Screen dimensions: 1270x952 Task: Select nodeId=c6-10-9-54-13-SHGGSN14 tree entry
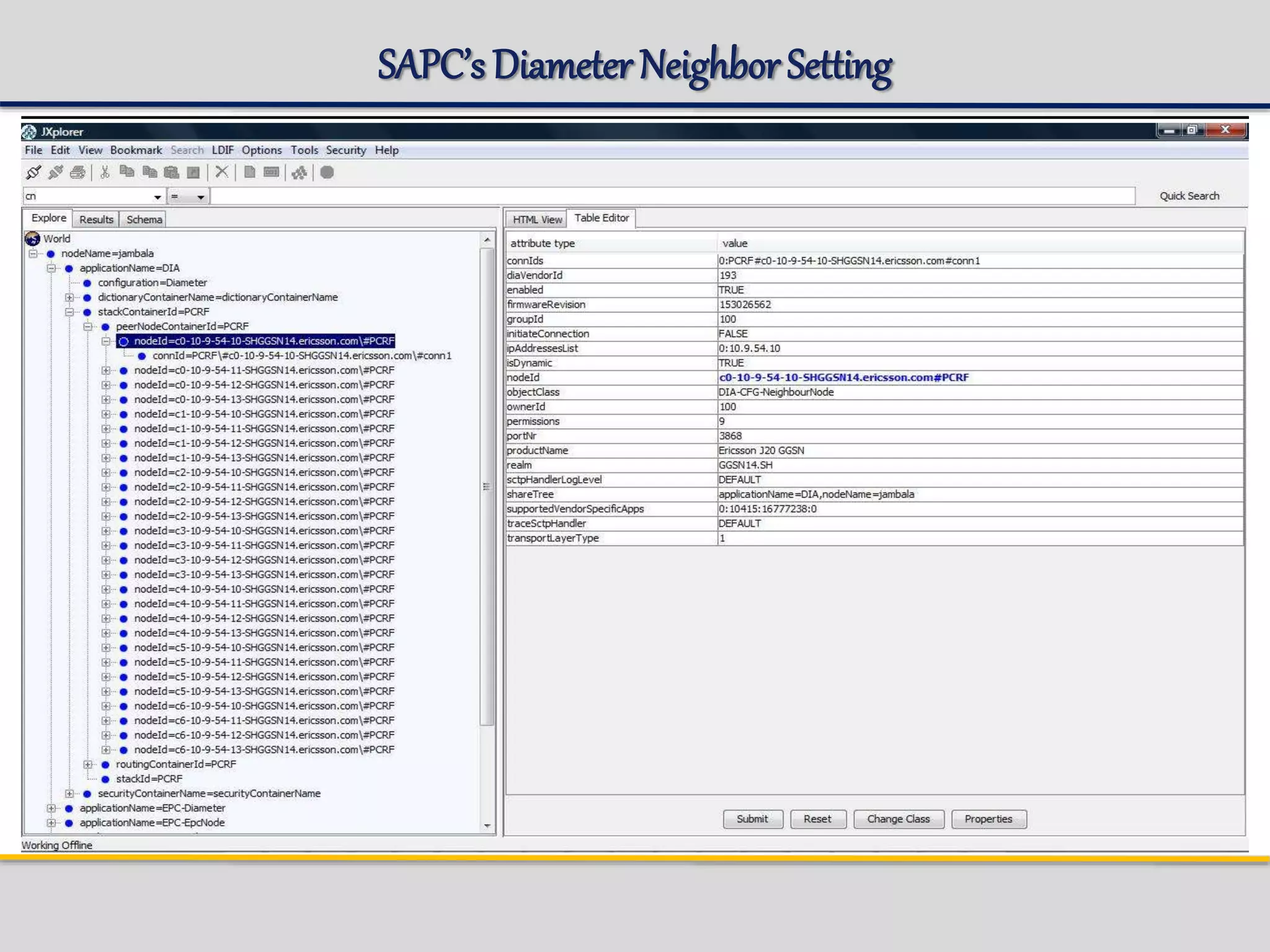click(x=264, y=750)
